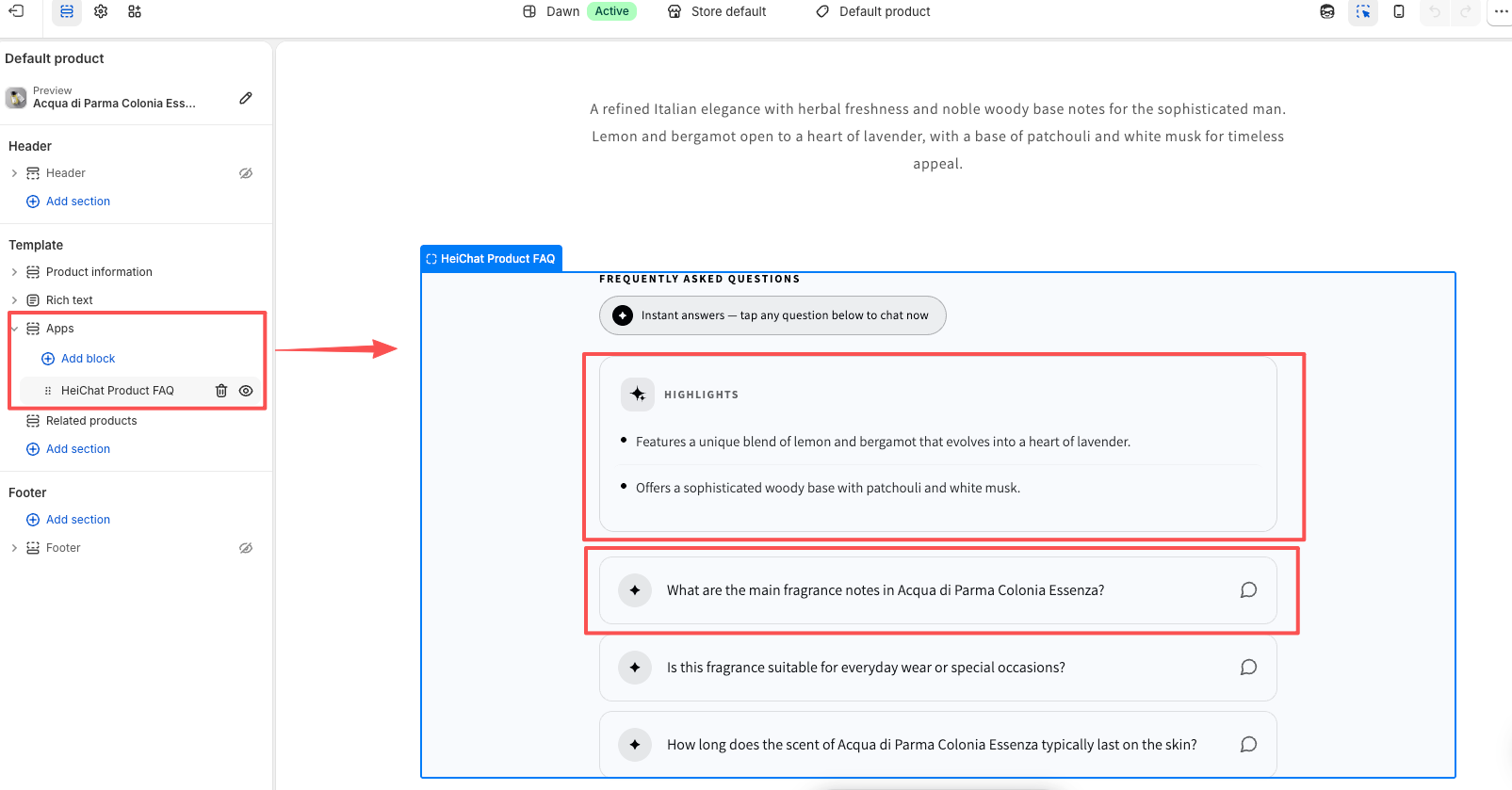The height and width of the screenshot is (790, 1512).
Task: Open the more actions ellipsis menu
Action: [1501, 11]
